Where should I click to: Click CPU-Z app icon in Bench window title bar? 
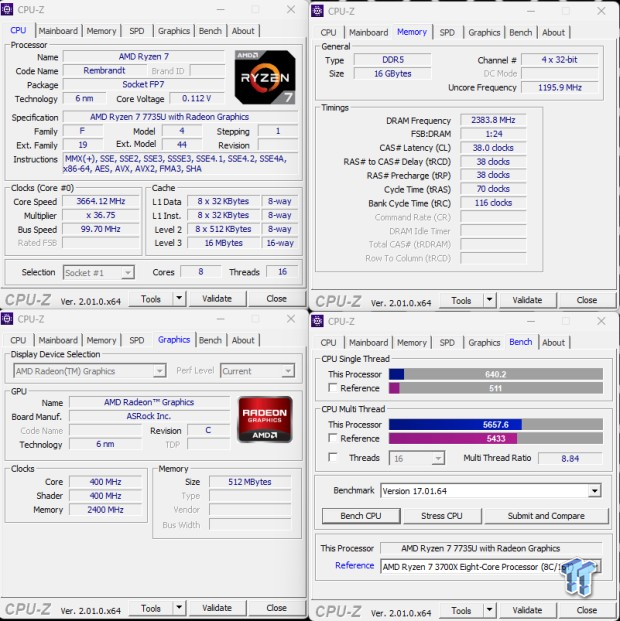(317, 321)
